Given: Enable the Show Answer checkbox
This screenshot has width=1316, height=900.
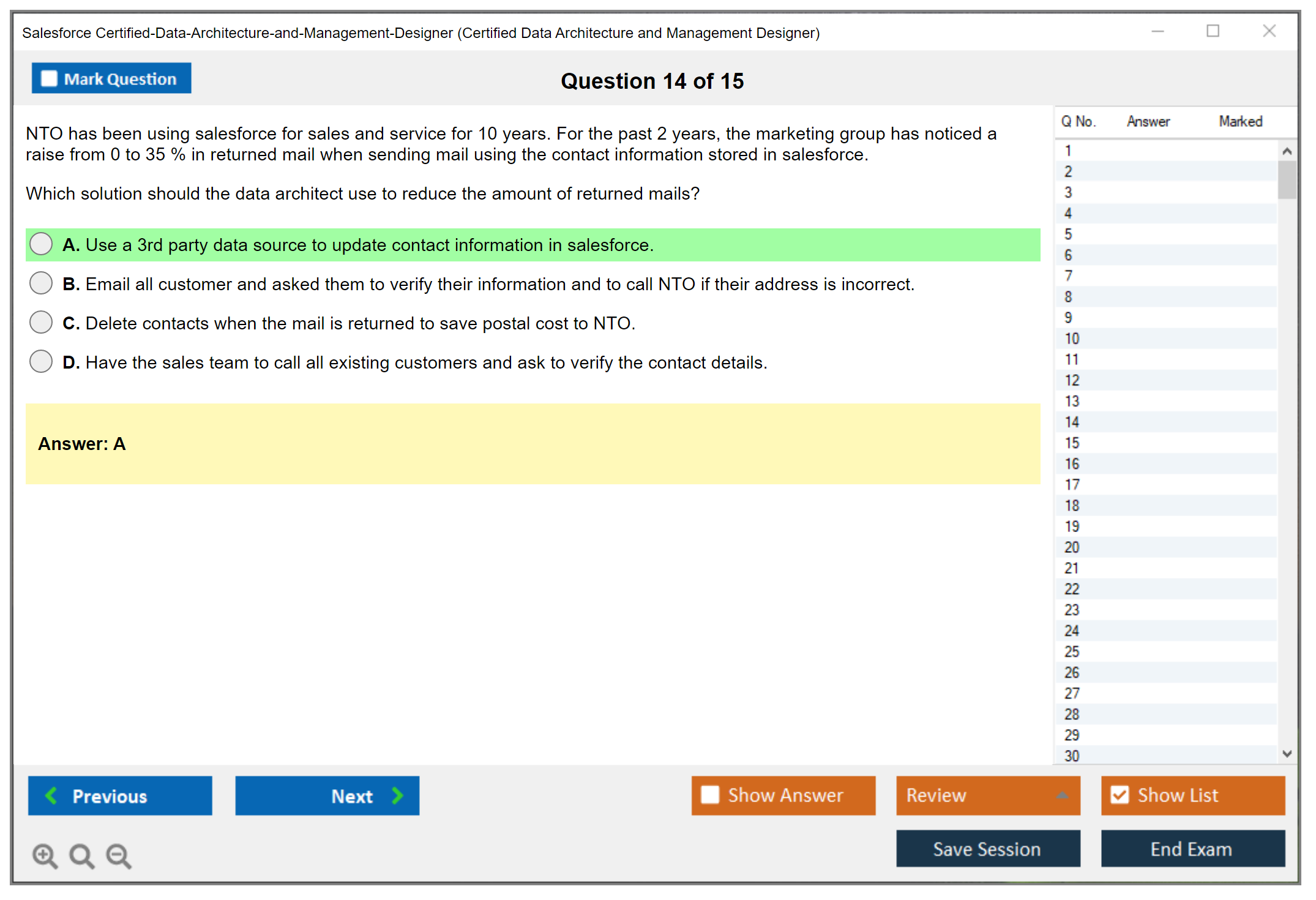Looking at the screenshot, I should point(710,795).
